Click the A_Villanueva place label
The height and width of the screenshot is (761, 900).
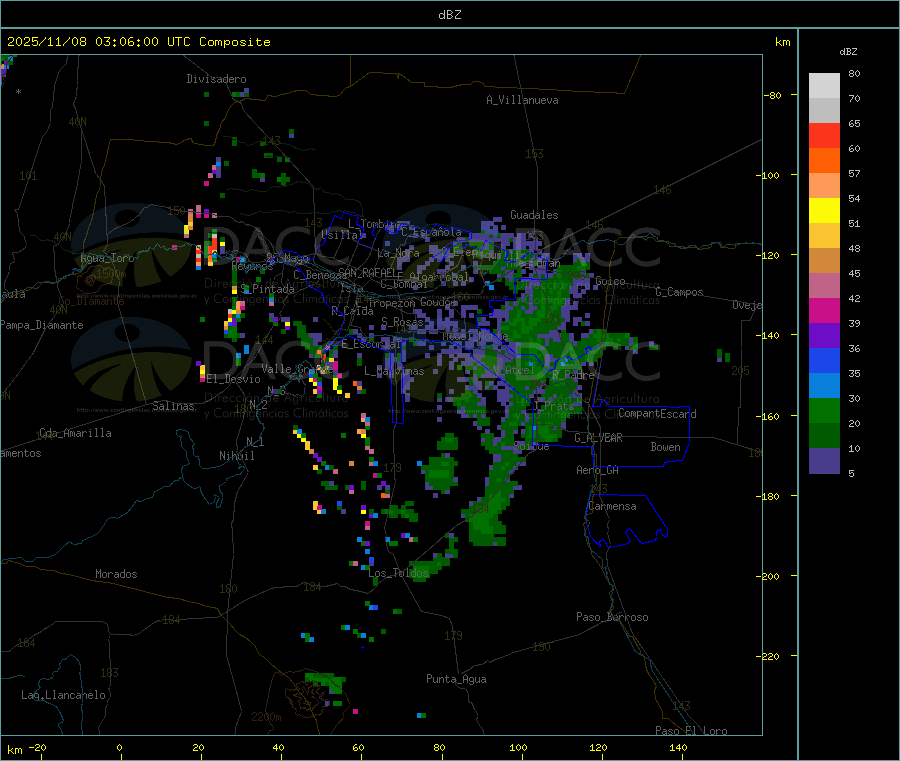point(522,100)
